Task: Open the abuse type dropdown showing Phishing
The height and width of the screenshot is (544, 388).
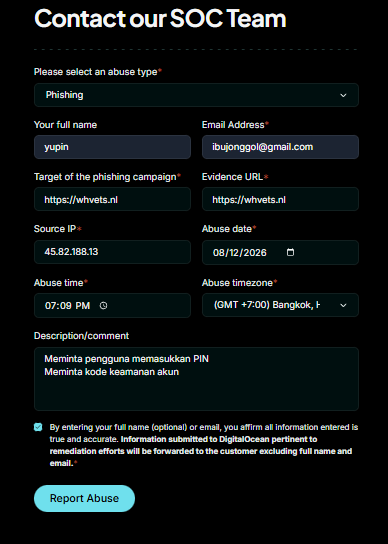Action: 196,95
